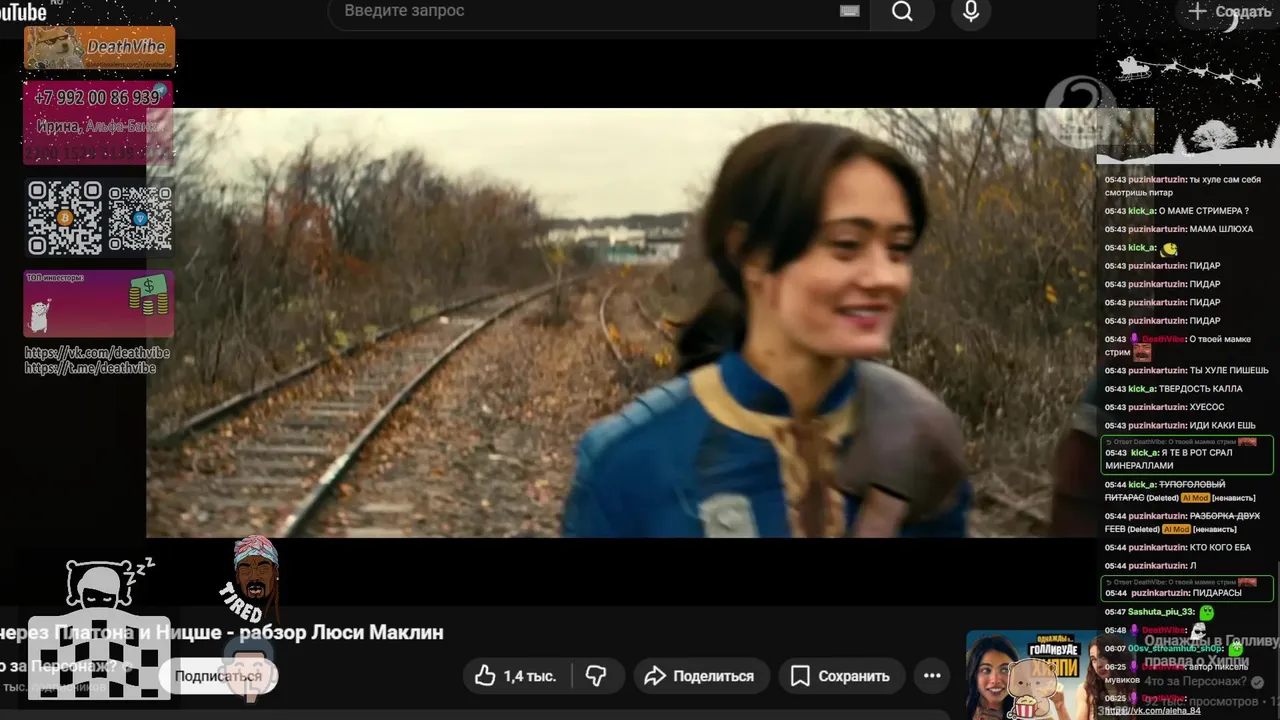
Task: Click the YouTube logo in the top corner
Action: (24, 11)
